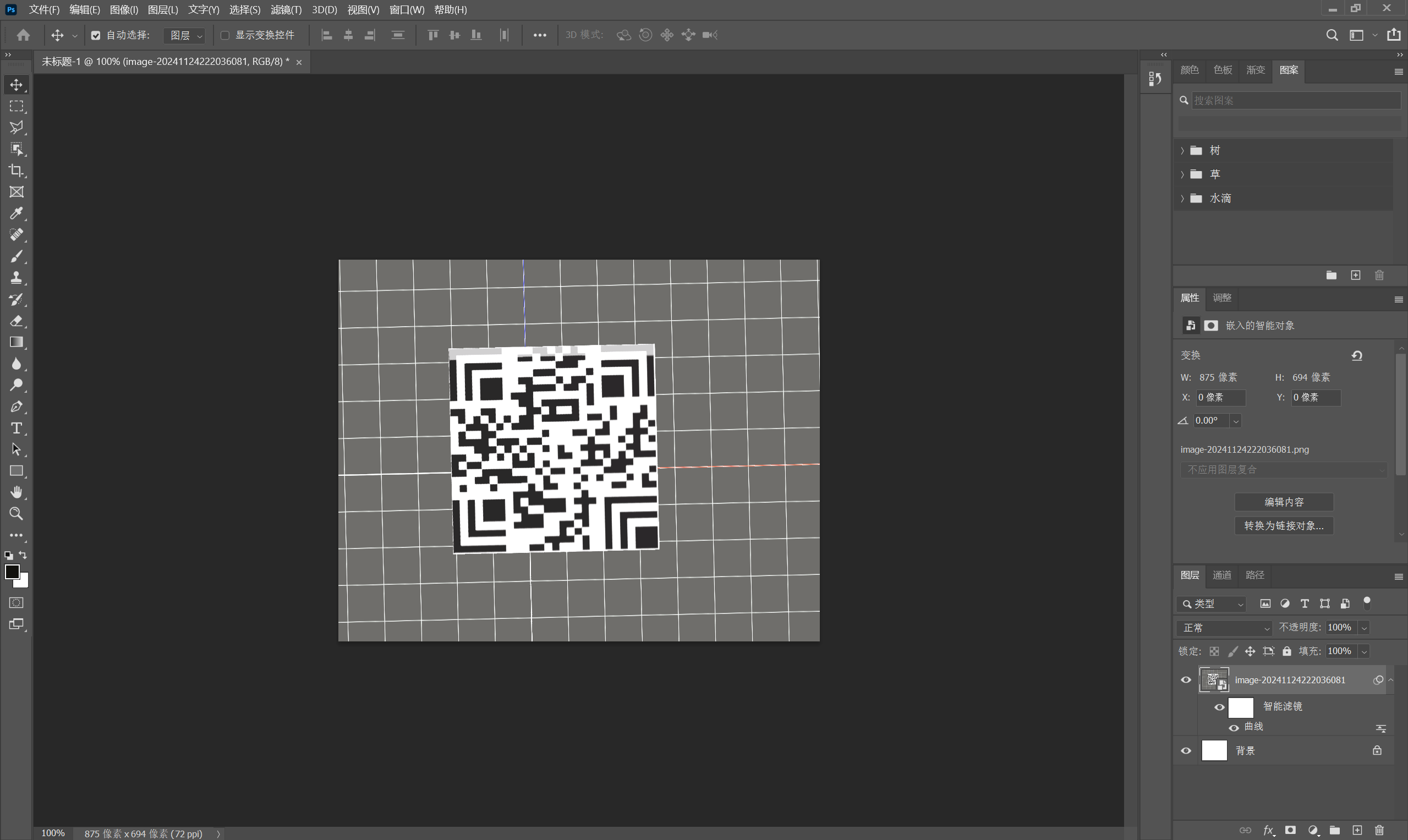Toggle visibility of the Curves (曲线) filter
This screenshot has width=1408, height=840.
tap(1234, 728)
